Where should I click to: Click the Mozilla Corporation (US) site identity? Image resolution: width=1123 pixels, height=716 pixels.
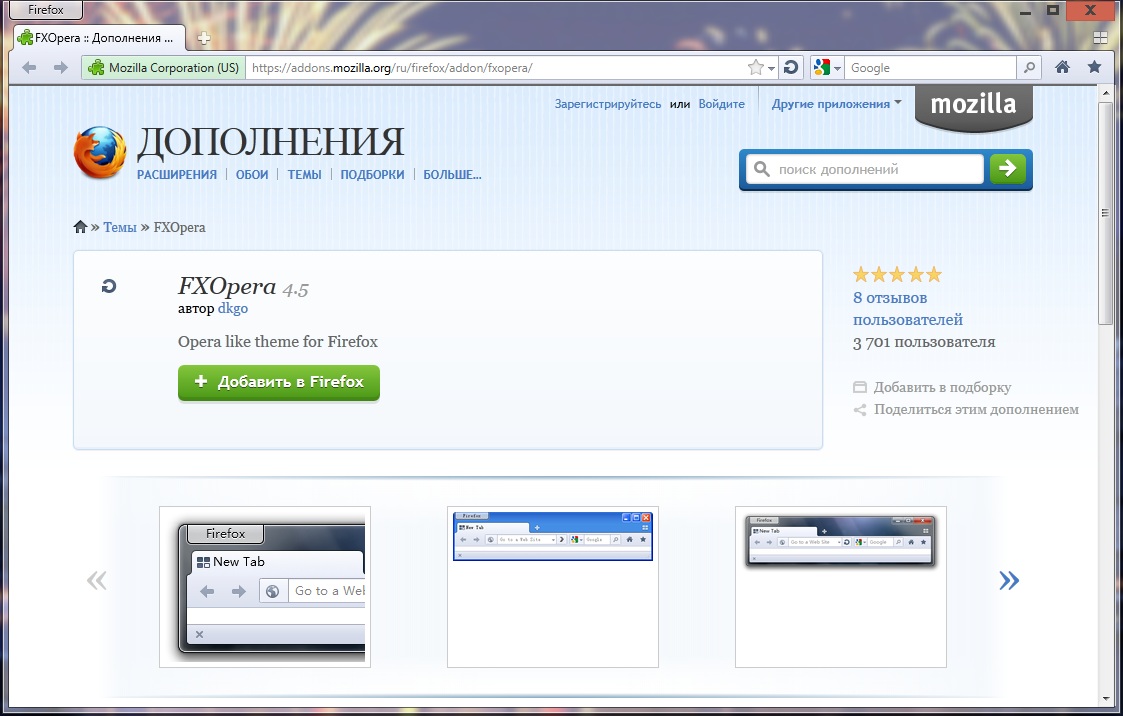point(163,68)
